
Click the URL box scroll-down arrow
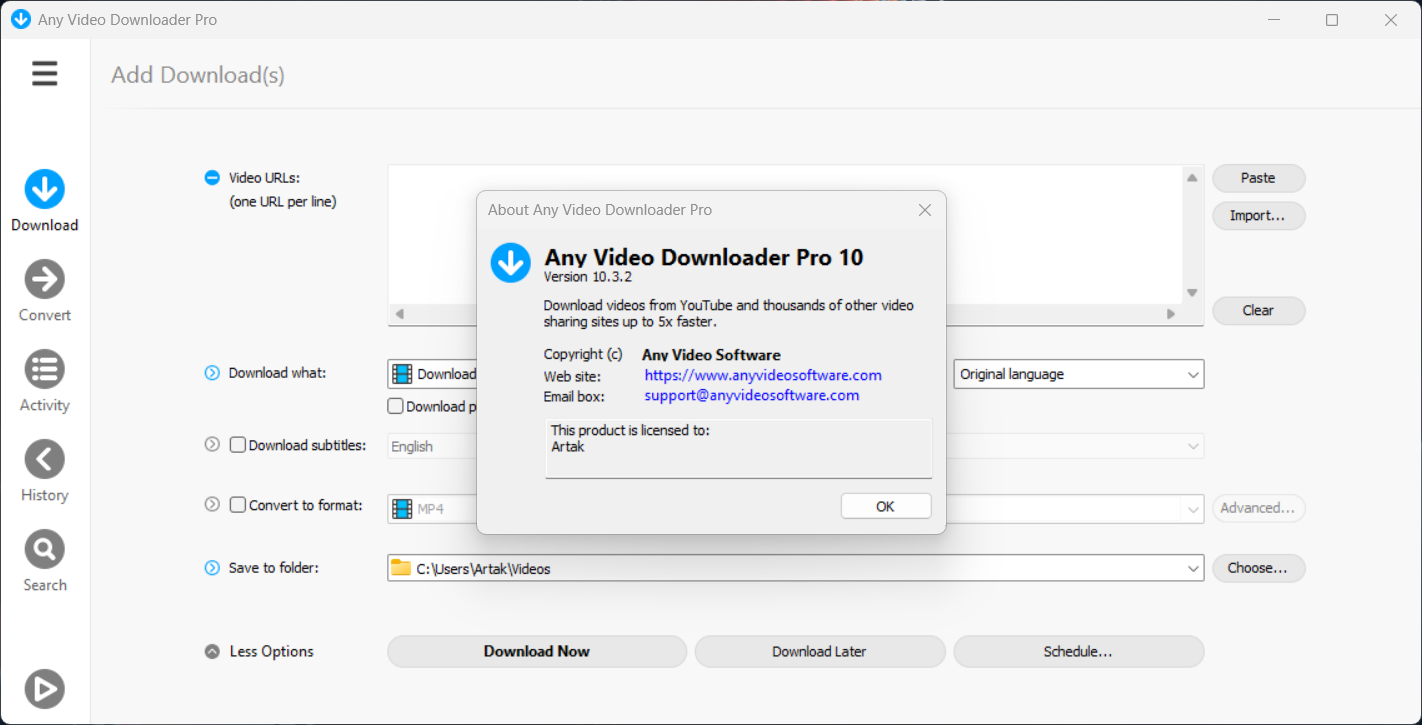(x=1192, y=293)
